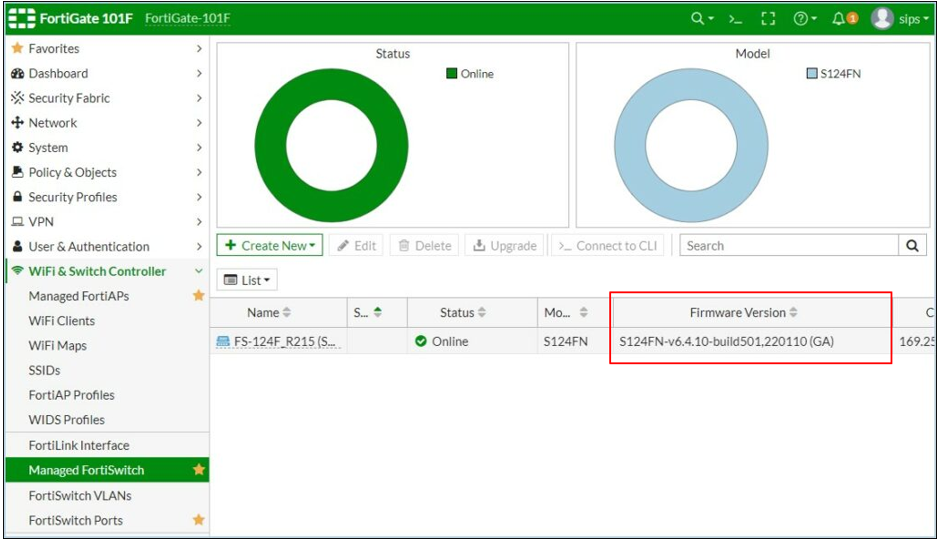Expand the Security Fabric chevron
The image size is (941, 542).
click(199, 98)
